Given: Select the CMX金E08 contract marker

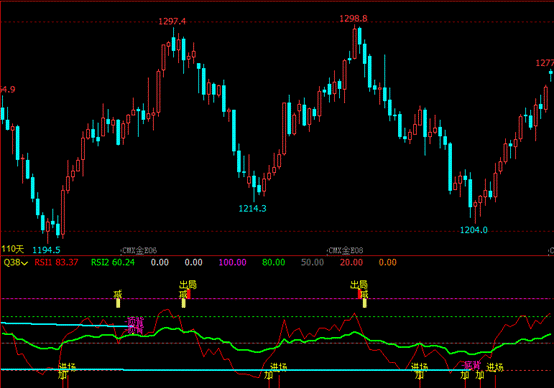Looking at the screenshot, I should pos(345,251).
